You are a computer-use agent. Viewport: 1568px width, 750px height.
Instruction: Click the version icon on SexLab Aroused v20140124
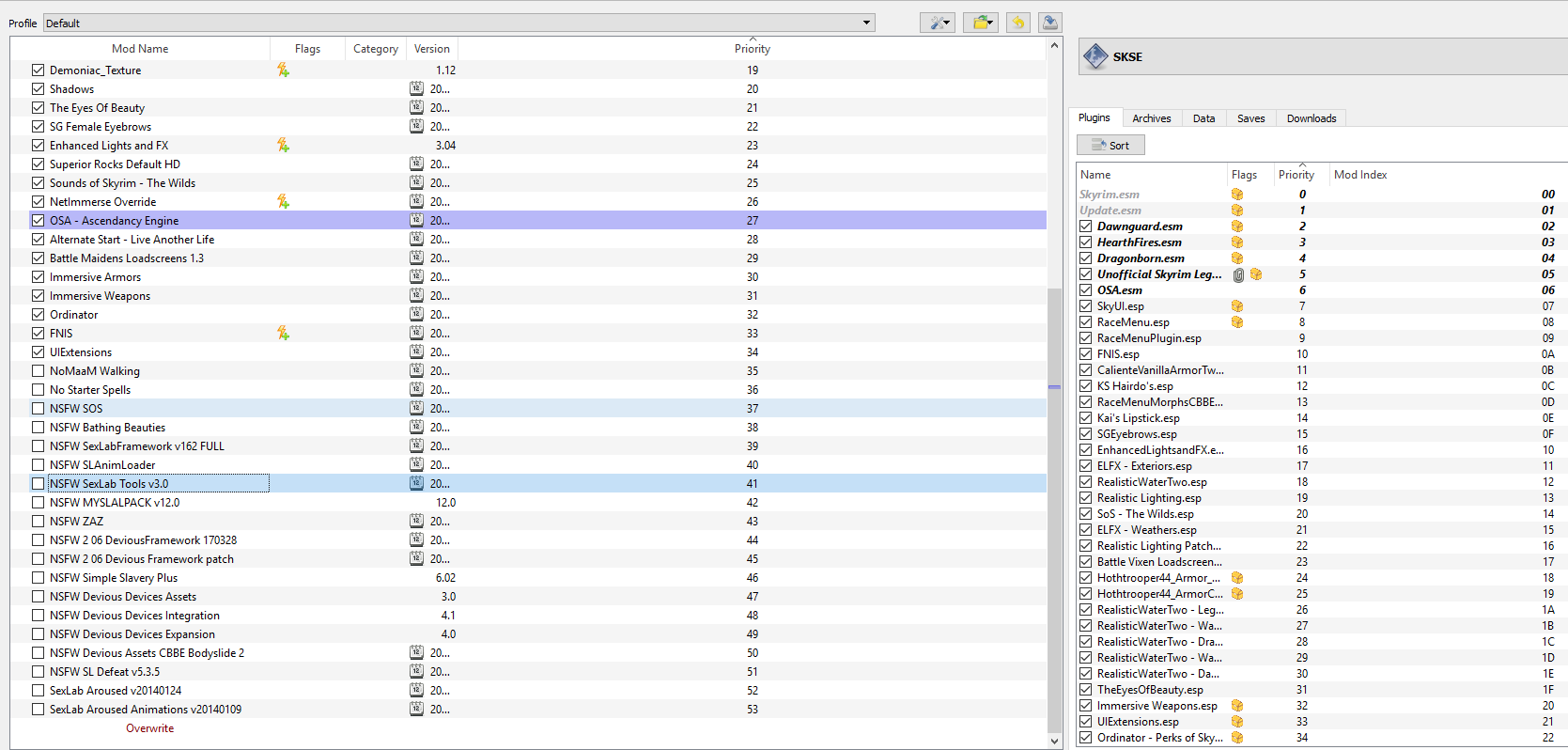click(416, 690)
